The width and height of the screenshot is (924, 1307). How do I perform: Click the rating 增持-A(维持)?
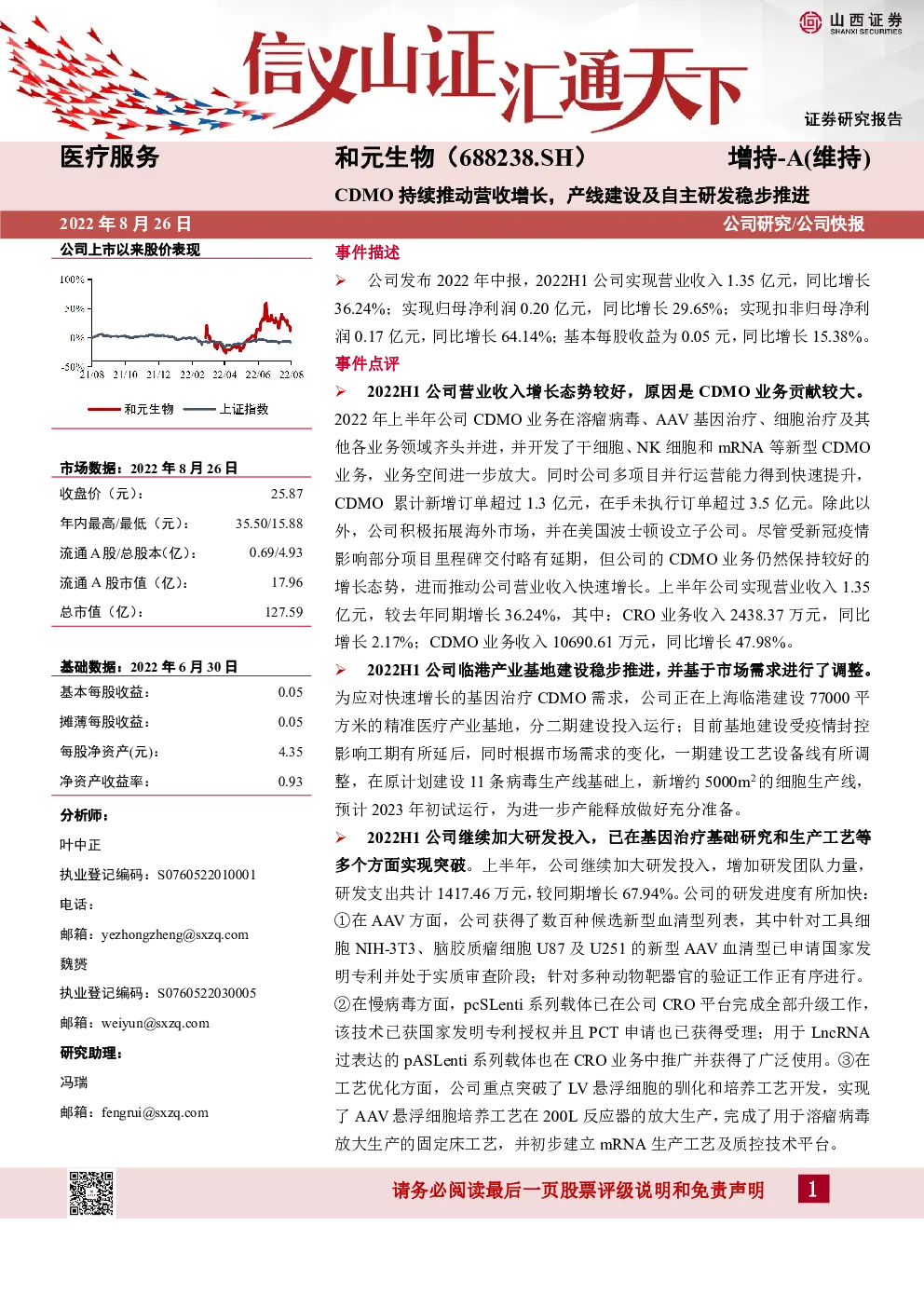pos(799,158)
